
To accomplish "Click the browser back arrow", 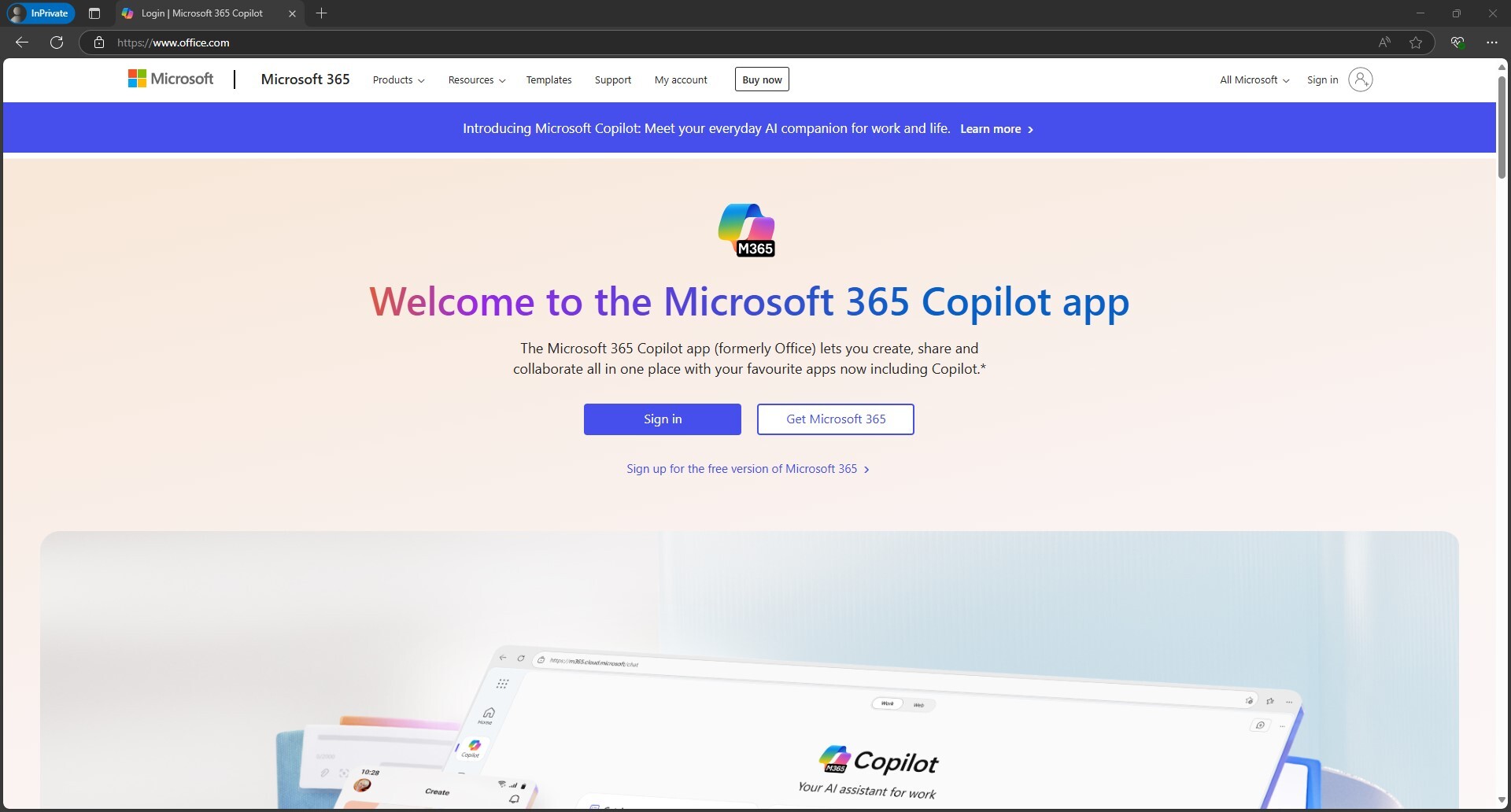I will (20, 42).
